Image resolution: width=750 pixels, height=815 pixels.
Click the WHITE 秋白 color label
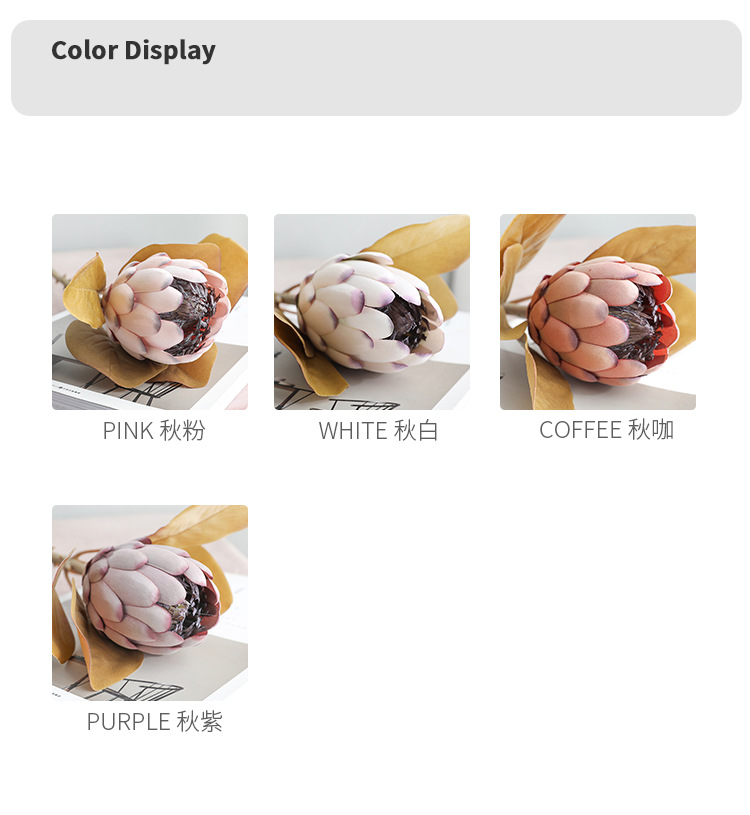[379, 431]
